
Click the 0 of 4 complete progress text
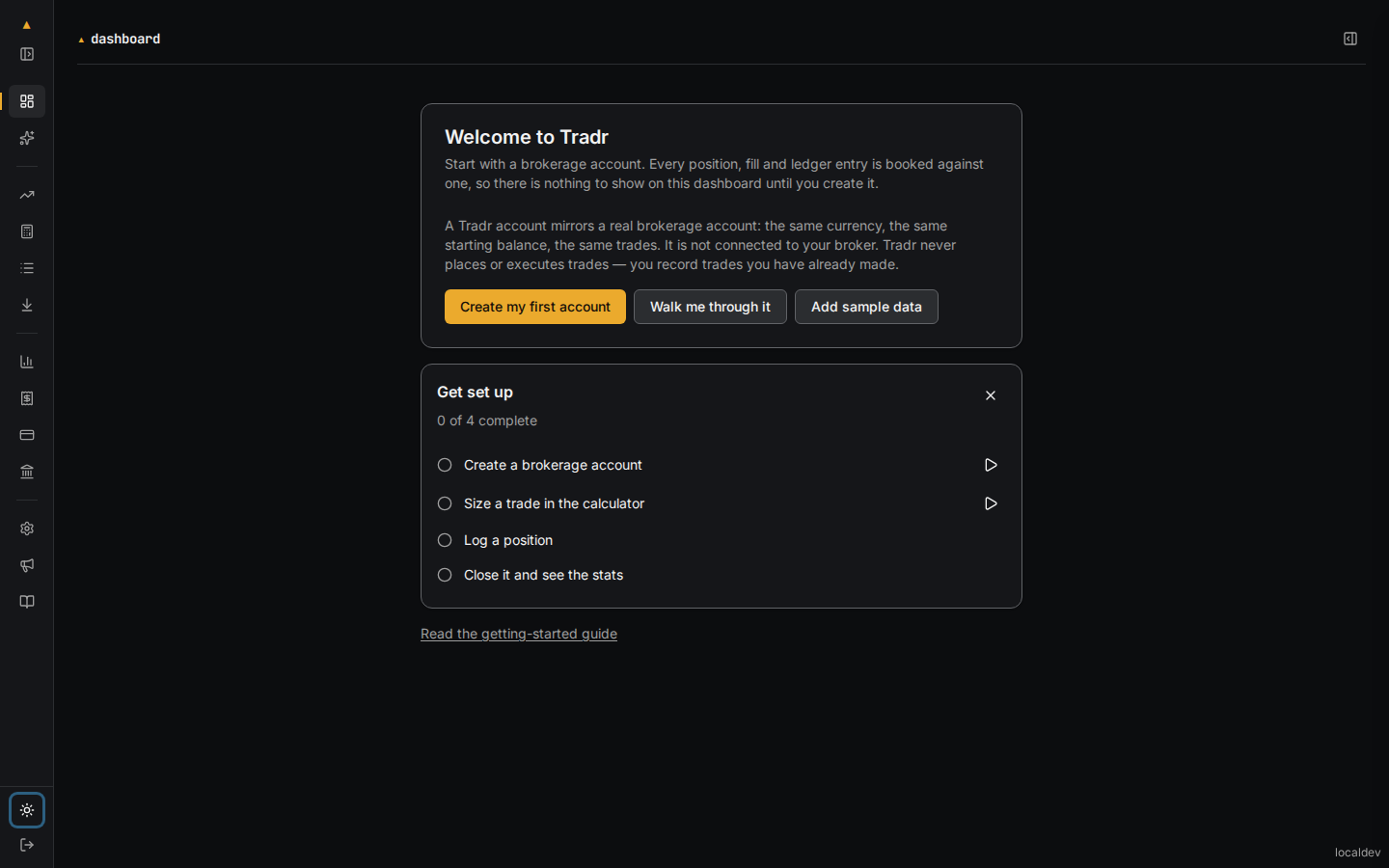click(487, 420)
